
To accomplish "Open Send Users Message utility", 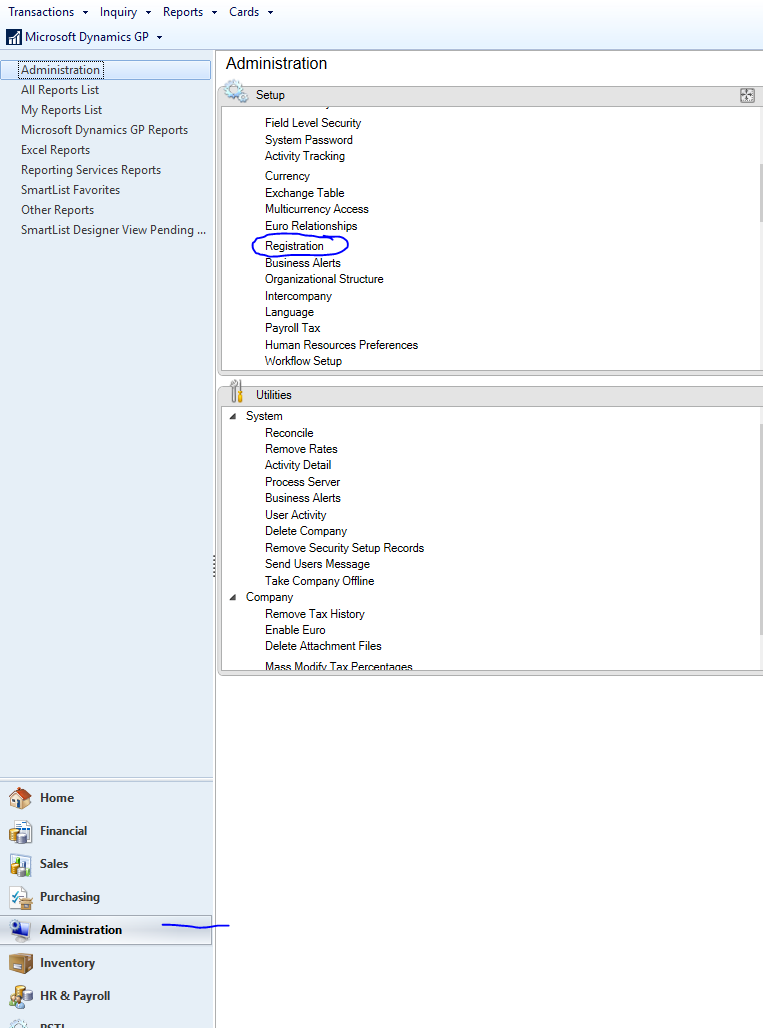I will point(317,564).
